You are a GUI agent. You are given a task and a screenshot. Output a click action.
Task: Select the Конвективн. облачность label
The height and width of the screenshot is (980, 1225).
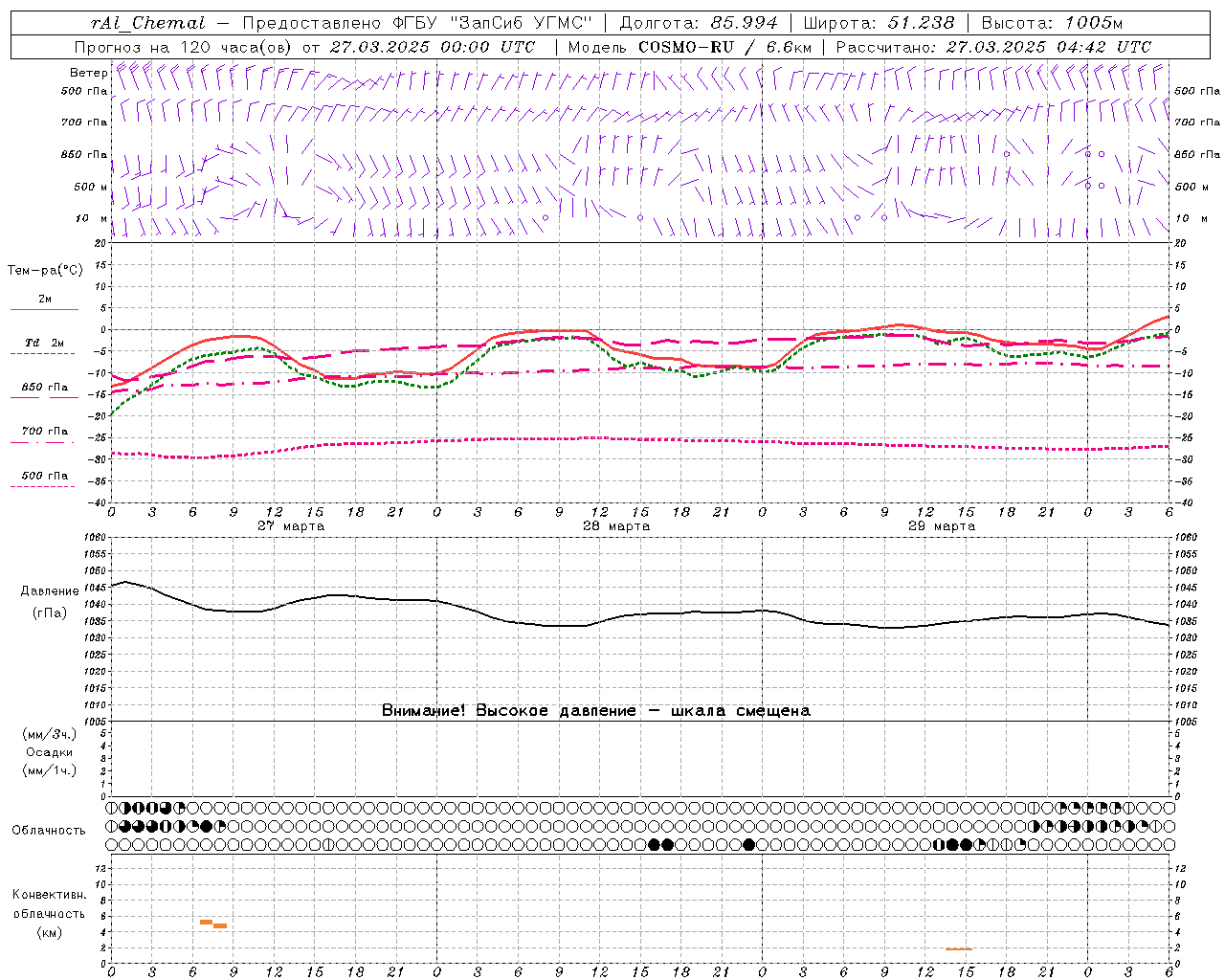pos(49,904)
